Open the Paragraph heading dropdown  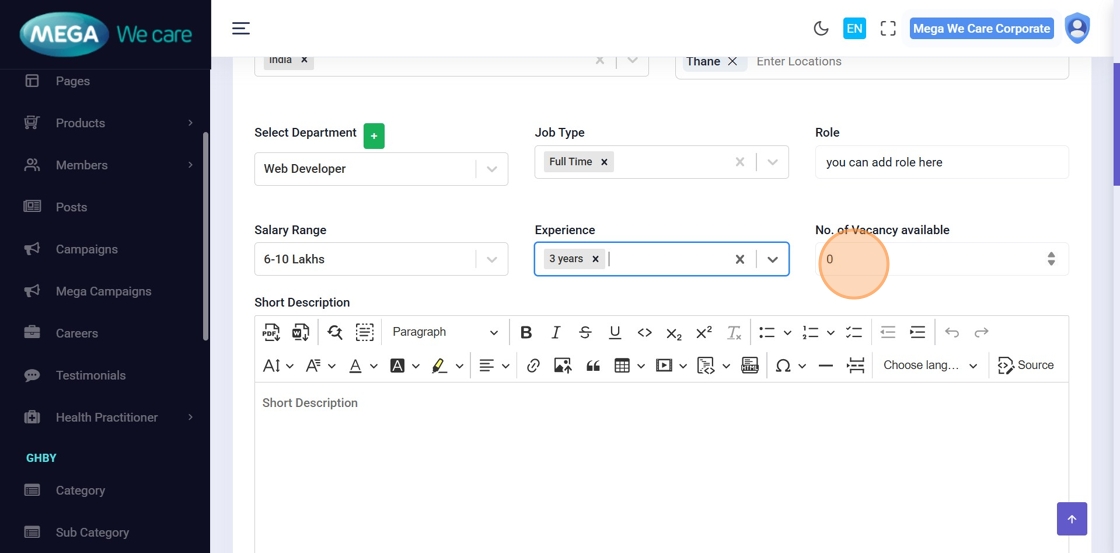pyautogui.click(x=444, y=332)
